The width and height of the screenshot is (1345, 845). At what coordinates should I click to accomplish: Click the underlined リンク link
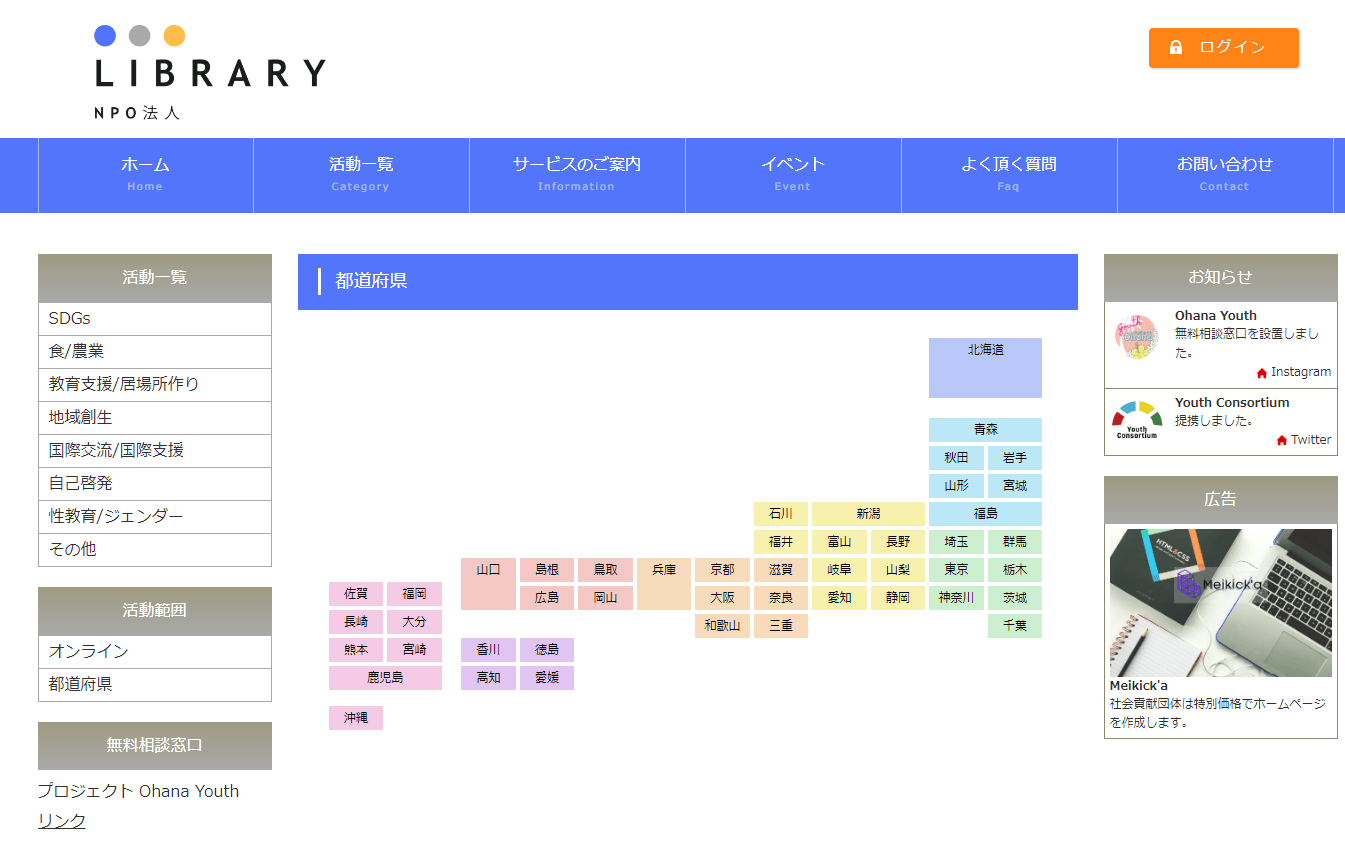62,821
